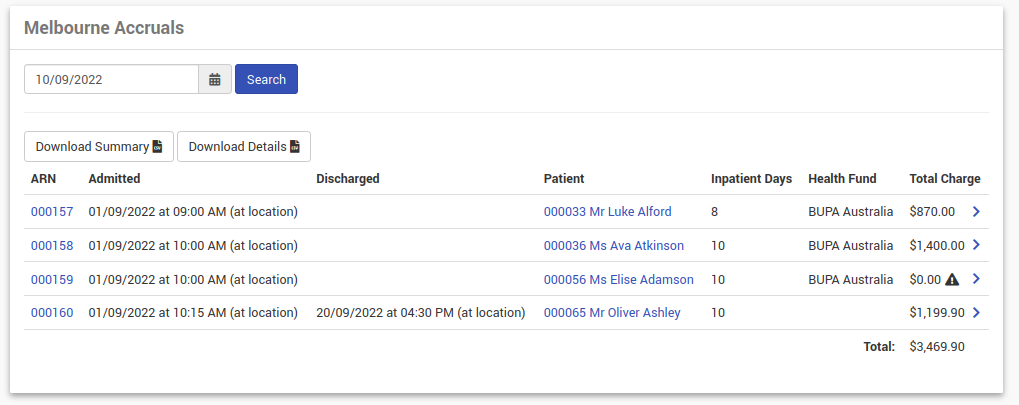Expand the row for ARN 000157 via chevron
Viewport: 1019px width, 405px height.
point(976,212)
